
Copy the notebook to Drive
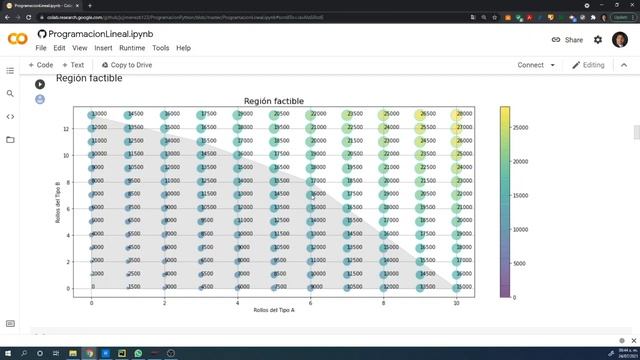coord(127,65)
